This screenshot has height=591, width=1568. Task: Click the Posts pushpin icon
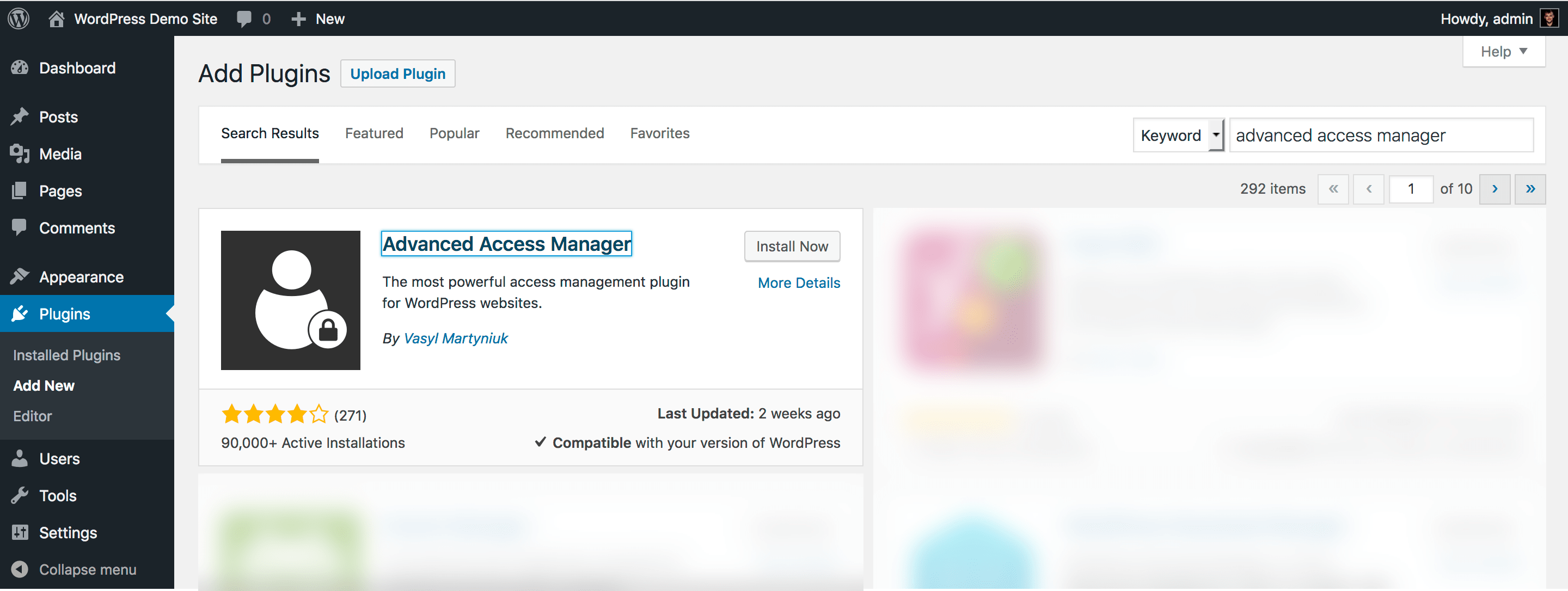20,116
